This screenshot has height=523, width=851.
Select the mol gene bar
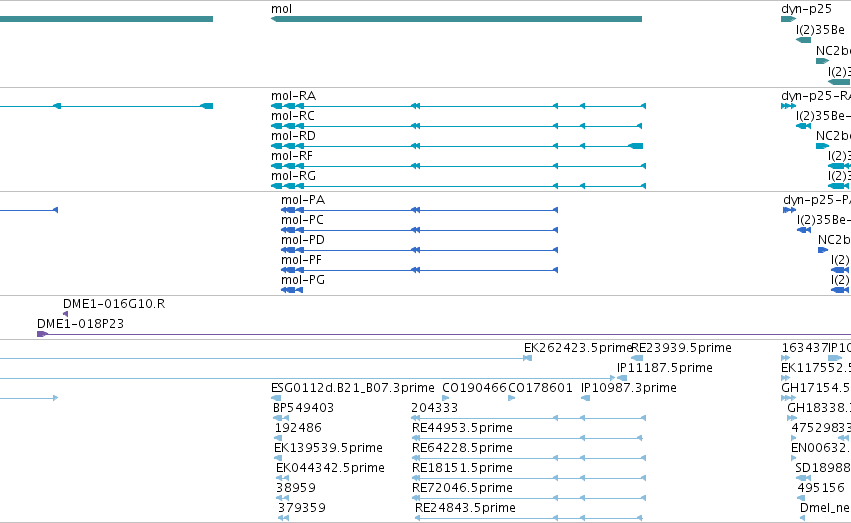click(x=456, y=19)
